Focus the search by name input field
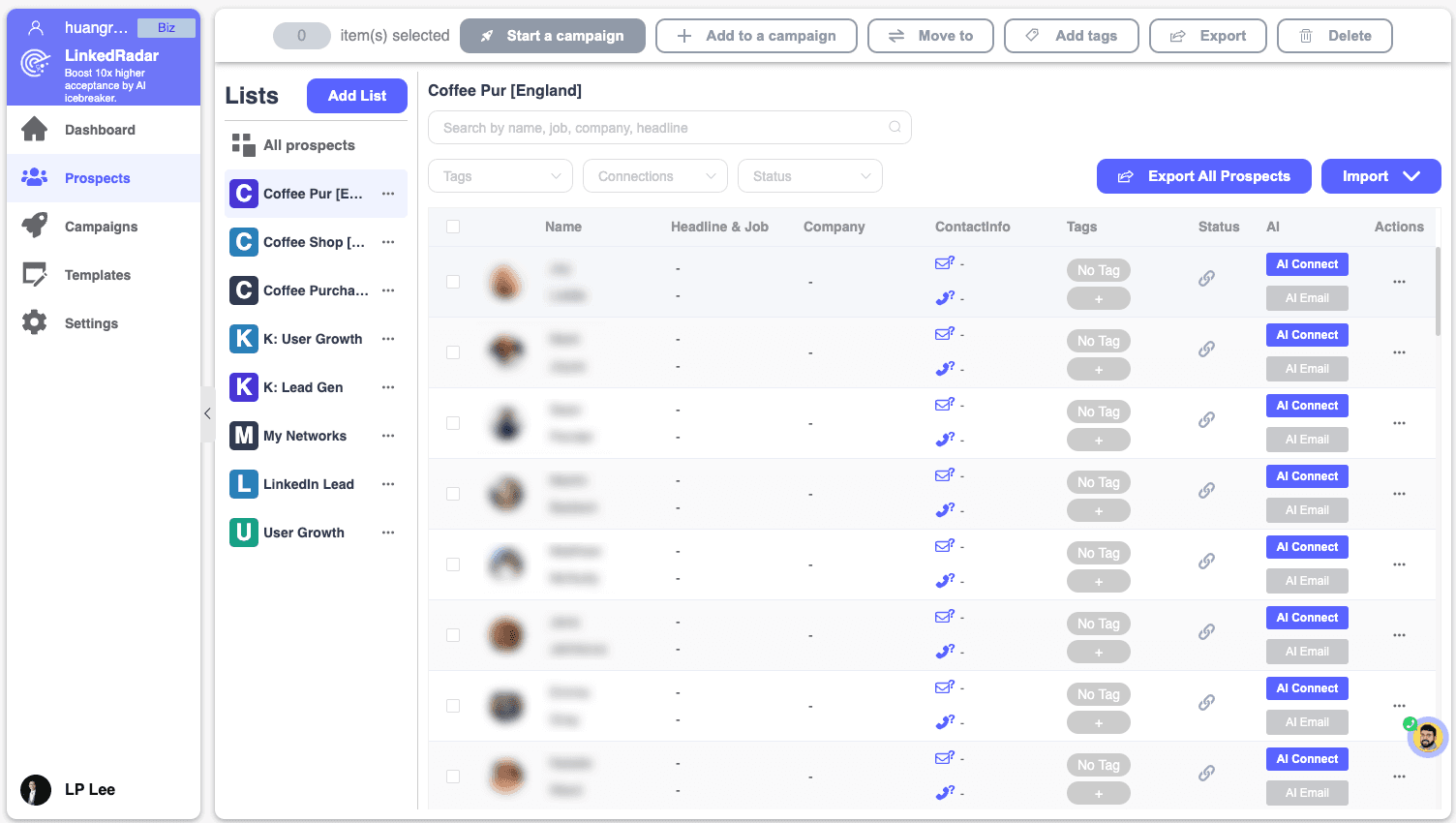This screenshot has height=823, width=1456. tap(670, 127)
